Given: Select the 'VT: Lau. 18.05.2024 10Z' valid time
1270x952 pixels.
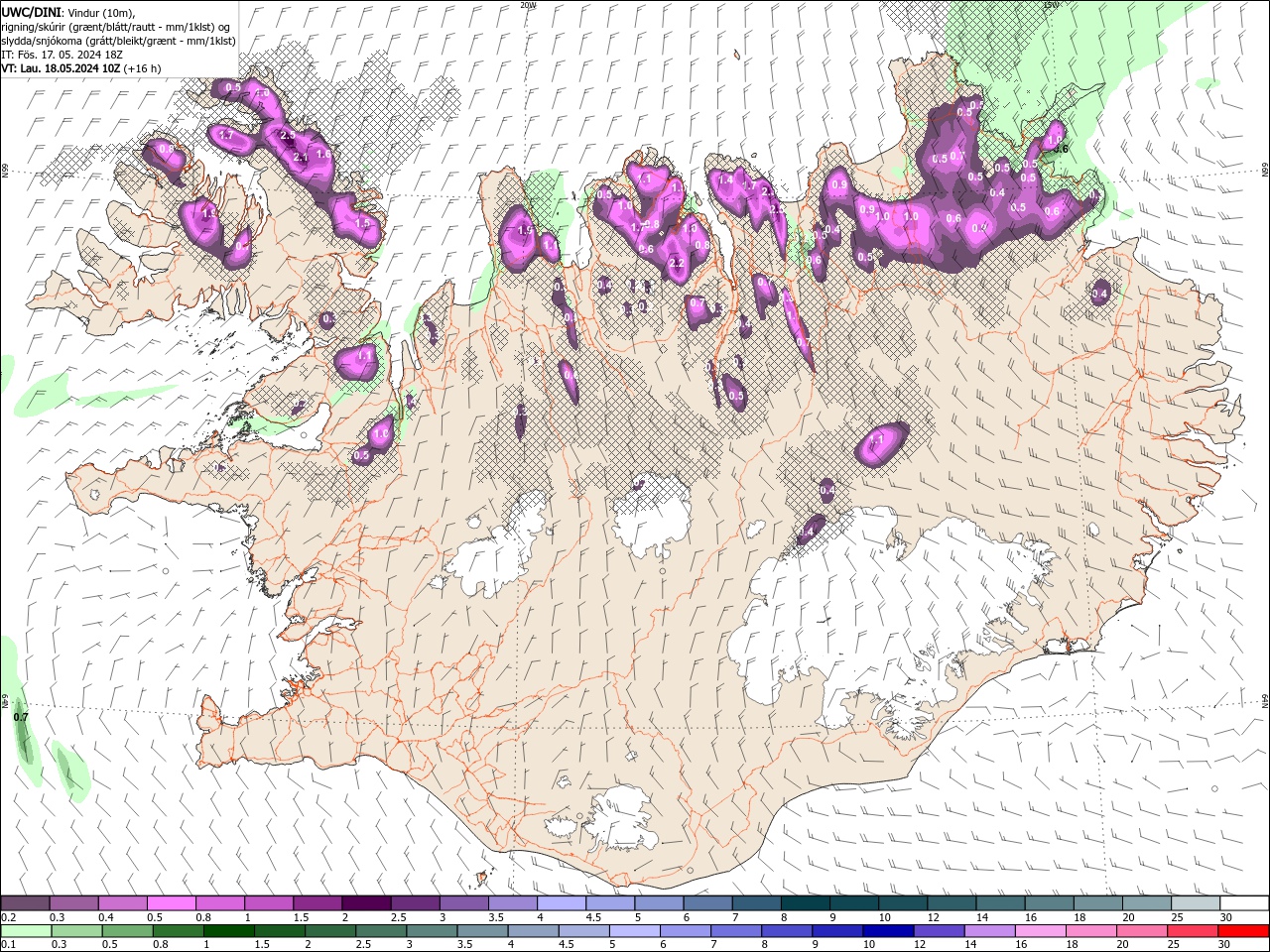Looking at the screenshot, I should pos(61,68).
